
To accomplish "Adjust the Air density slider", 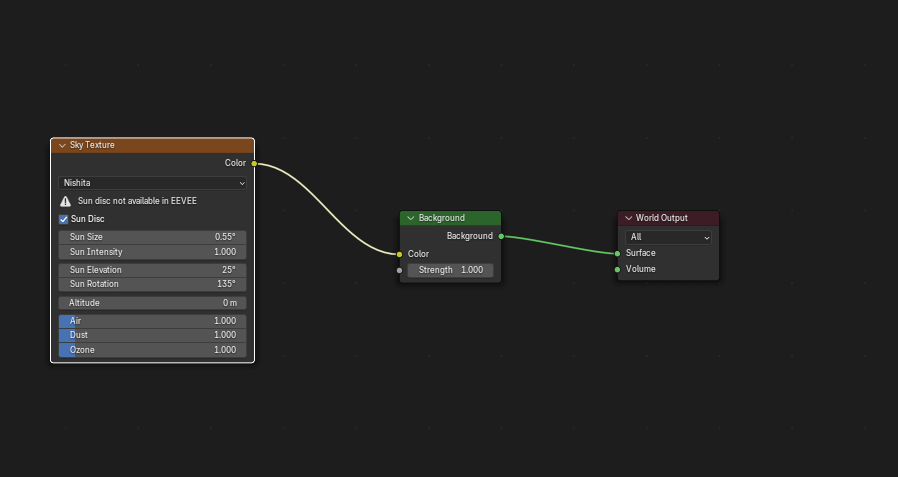I will [152, 321].
